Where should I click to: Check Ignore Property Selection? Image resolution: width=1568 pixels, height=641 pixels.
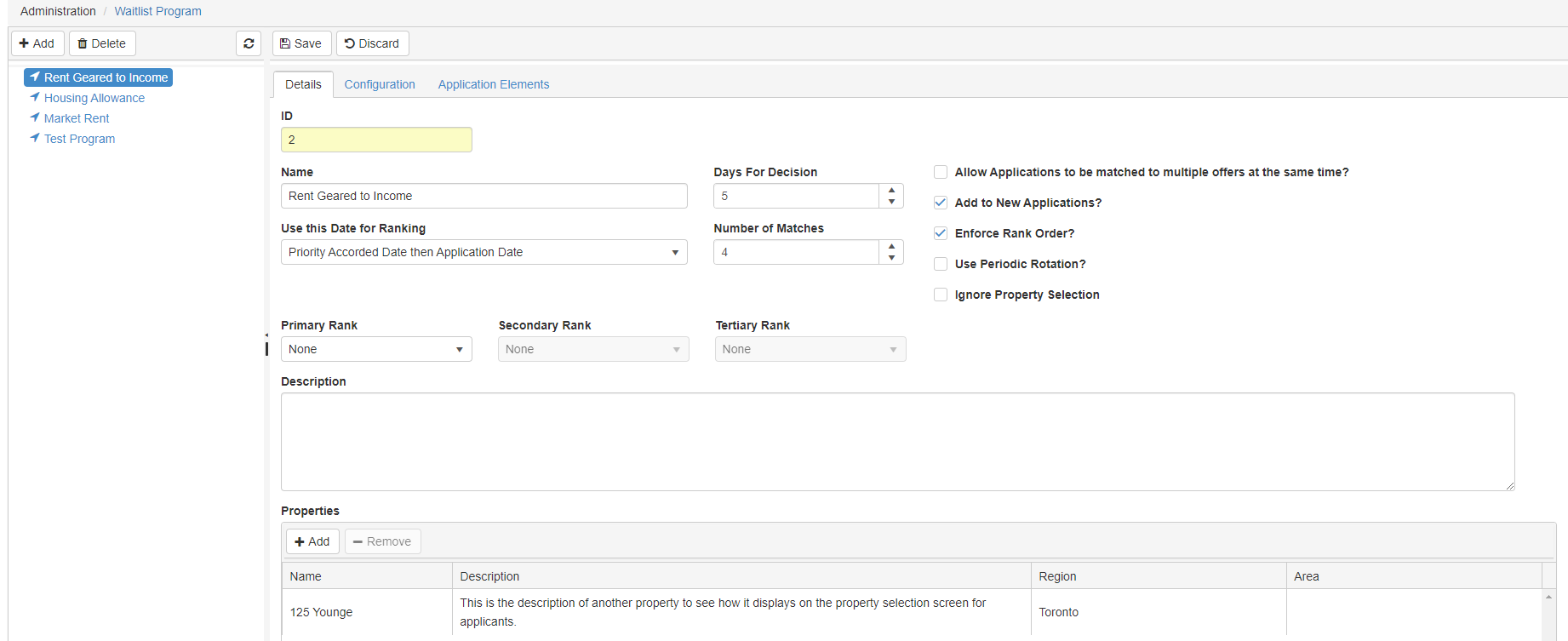pos(941,295)
